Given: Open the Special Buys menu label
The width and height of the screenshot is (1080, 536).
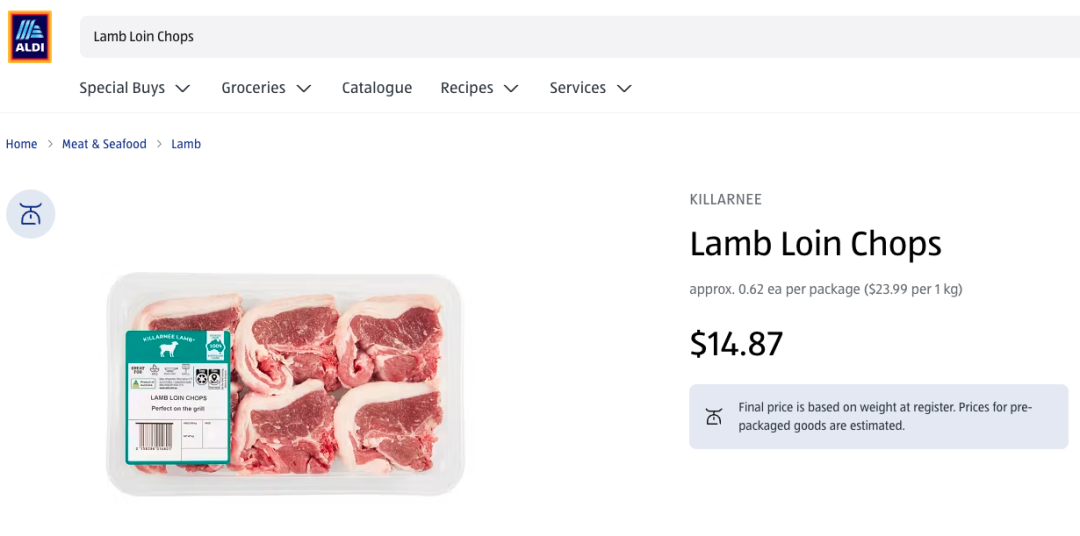Looking at the screenshot, I should 122,88.
